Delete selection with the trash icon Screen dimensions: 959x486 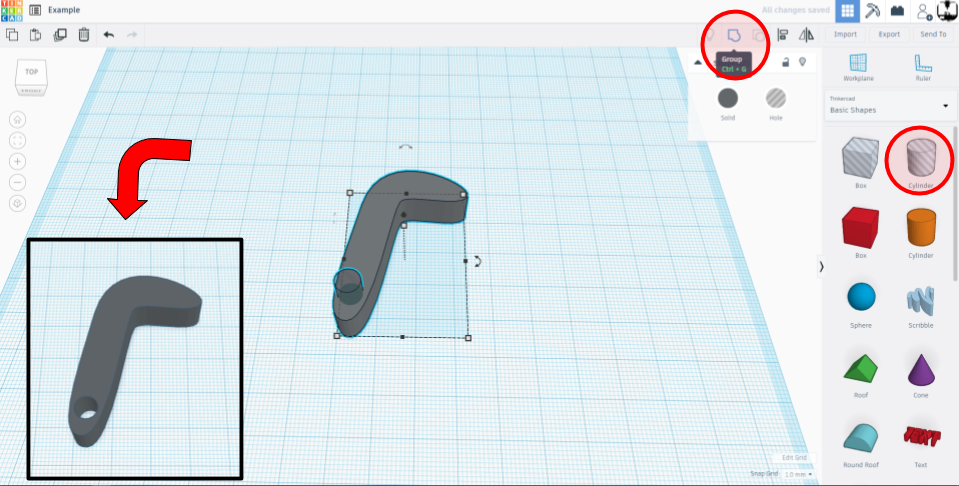tap(84, 35)
